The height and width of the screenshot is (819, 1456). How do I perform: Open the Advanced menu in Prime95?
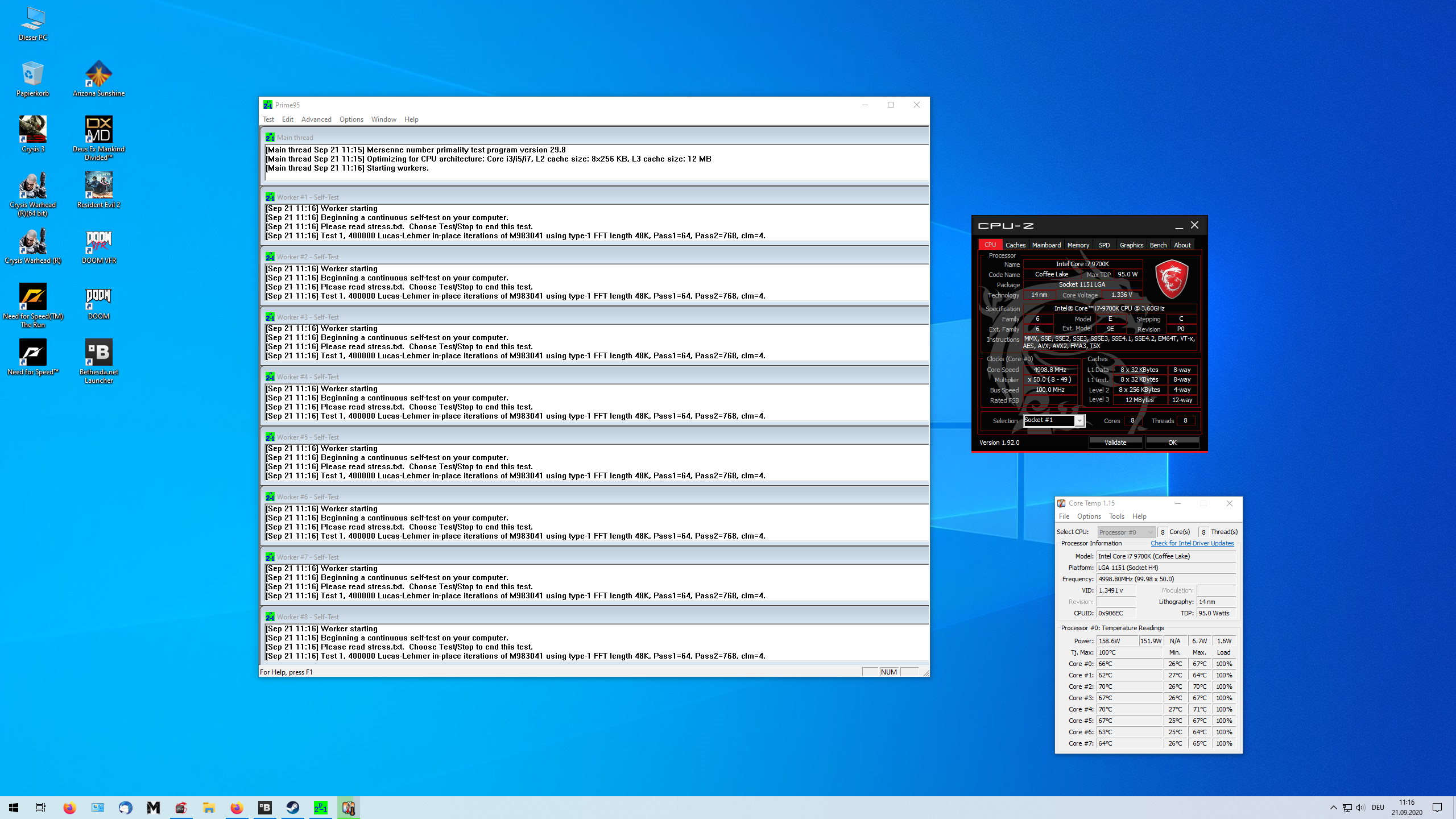tap(316, 119)
